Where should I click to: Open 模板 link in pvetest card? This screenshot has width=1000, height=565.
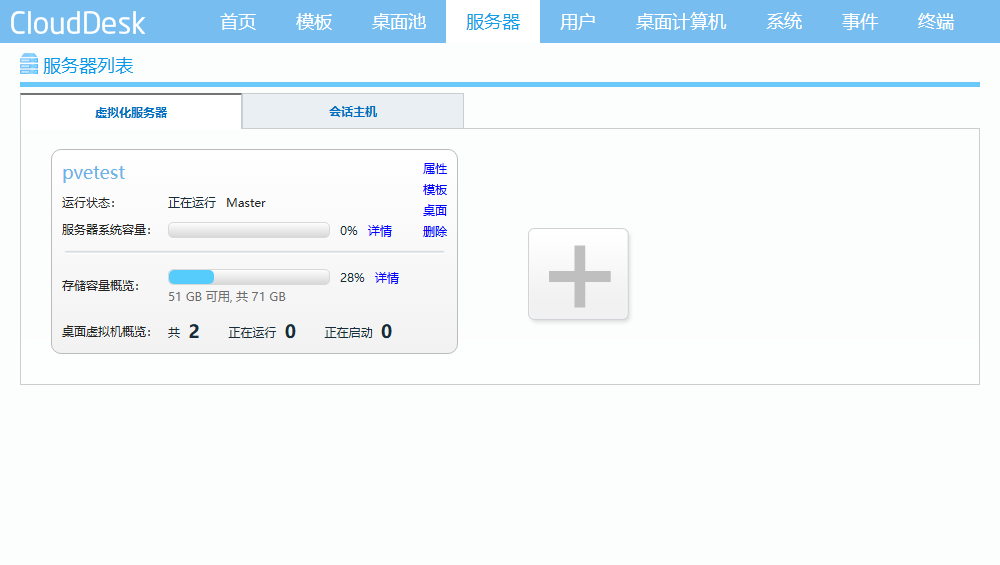435,190
